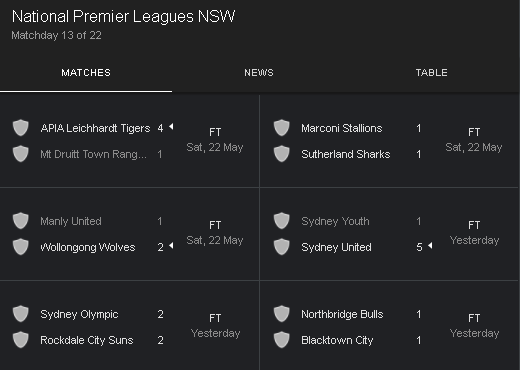This screenshot has width=520, height=370.
Task: Open Rockdale City Suns team link
Action: pyautogui.click(x=87, y=340)
